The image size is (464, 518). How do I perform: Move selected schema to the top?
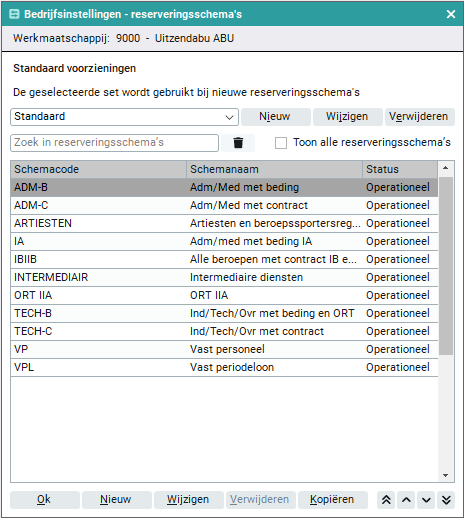pos(386,500)
